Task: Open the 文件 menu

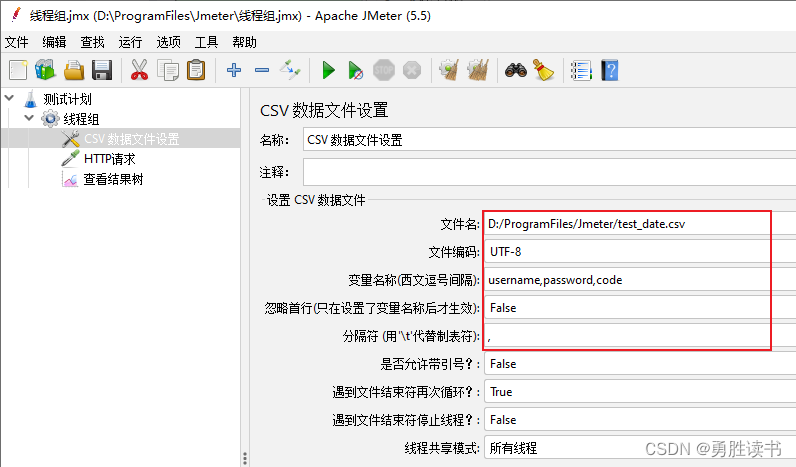Action: pyautogui.click(x=17, y=42)
